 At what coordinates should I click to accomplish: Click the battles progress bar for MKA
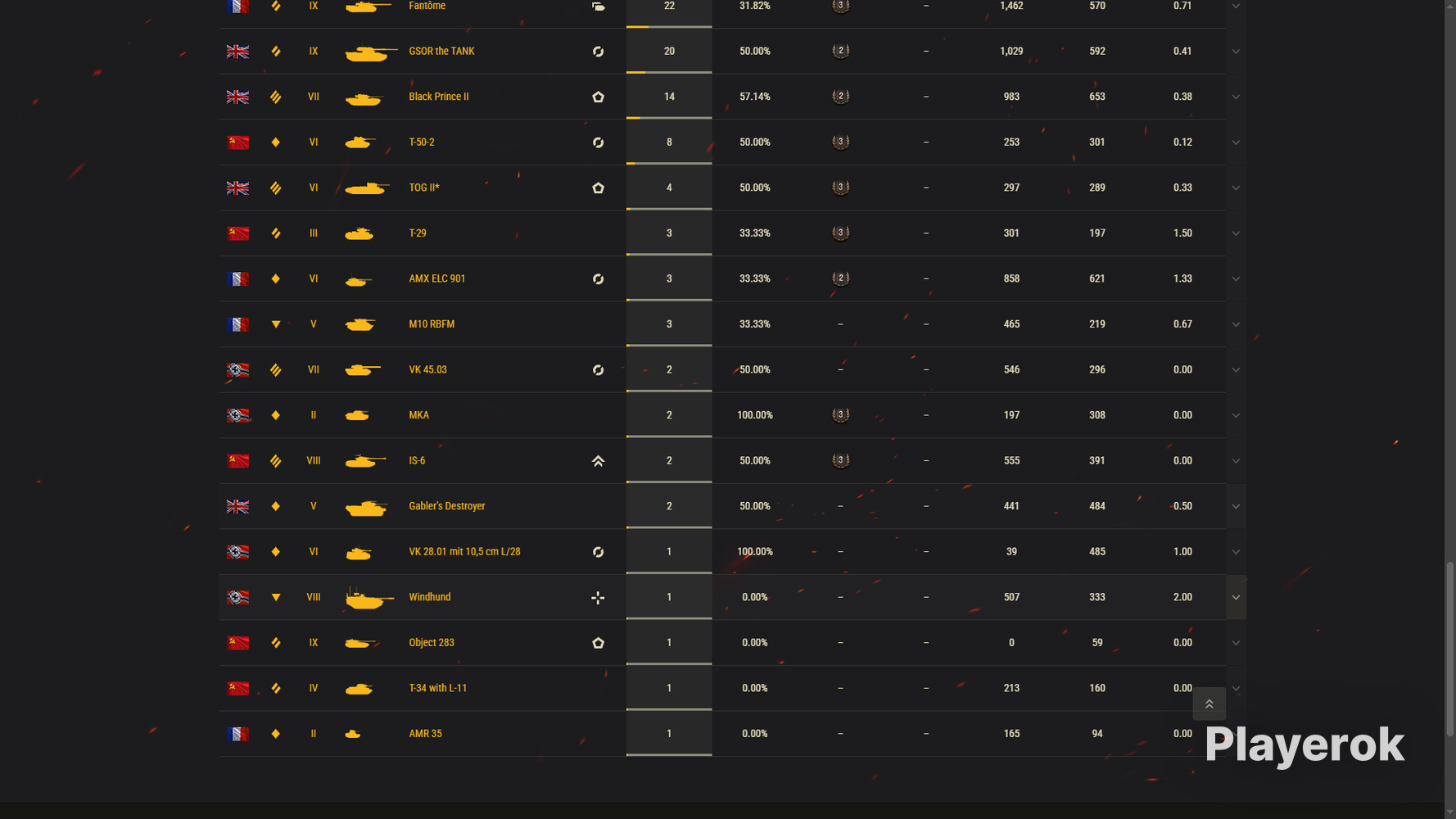click(669, 436)
